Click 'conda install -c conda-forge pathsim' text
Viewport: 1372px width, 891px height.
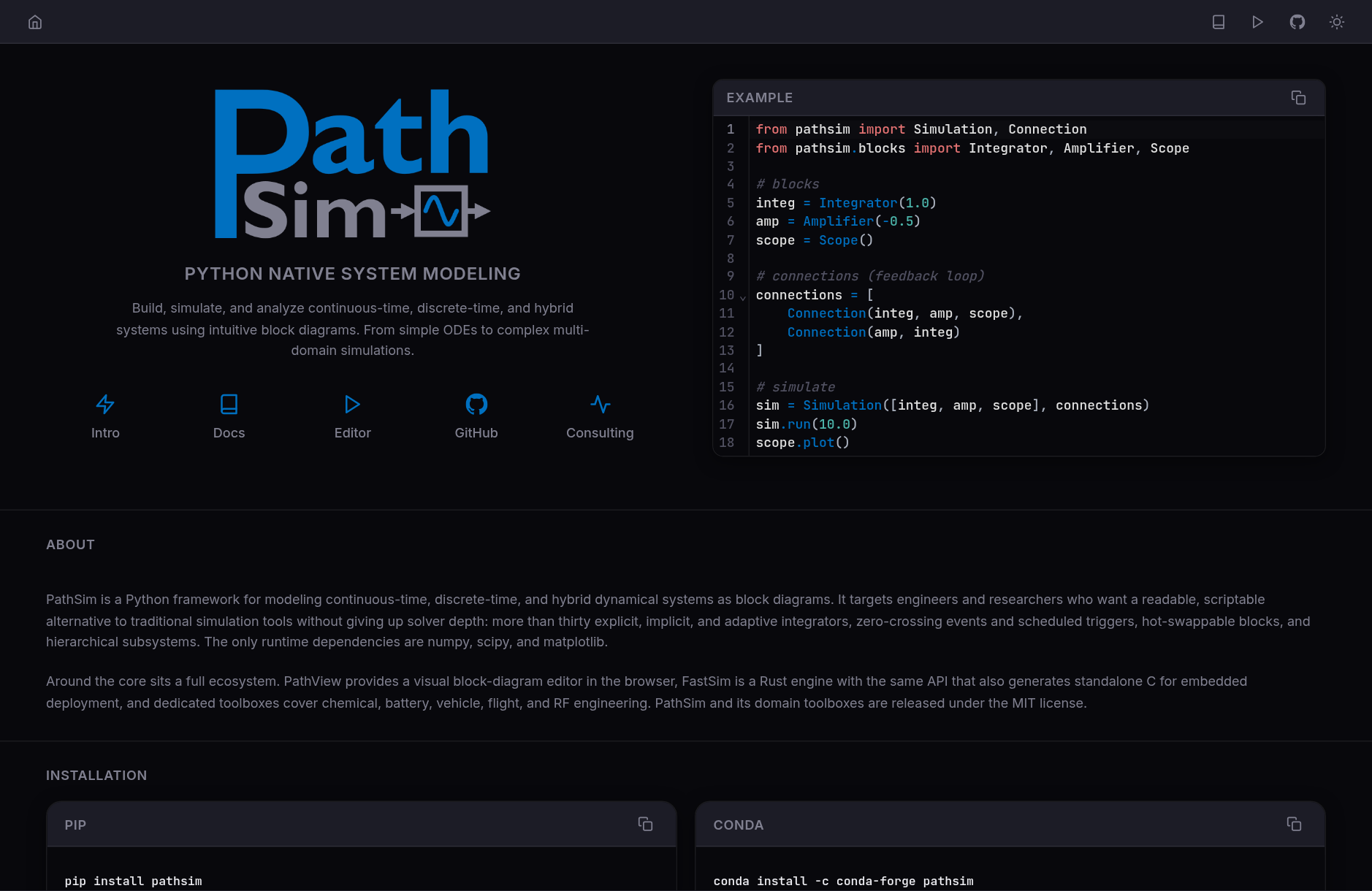pos(843,881)
